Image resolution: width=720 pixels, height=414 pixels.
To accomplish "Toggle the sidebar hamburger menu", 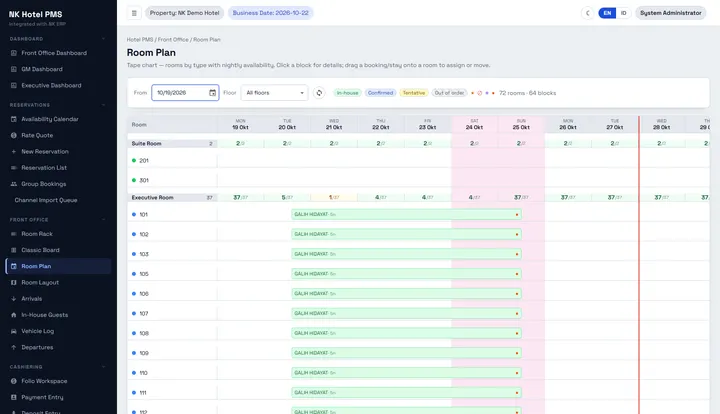I will coord(134,13).
